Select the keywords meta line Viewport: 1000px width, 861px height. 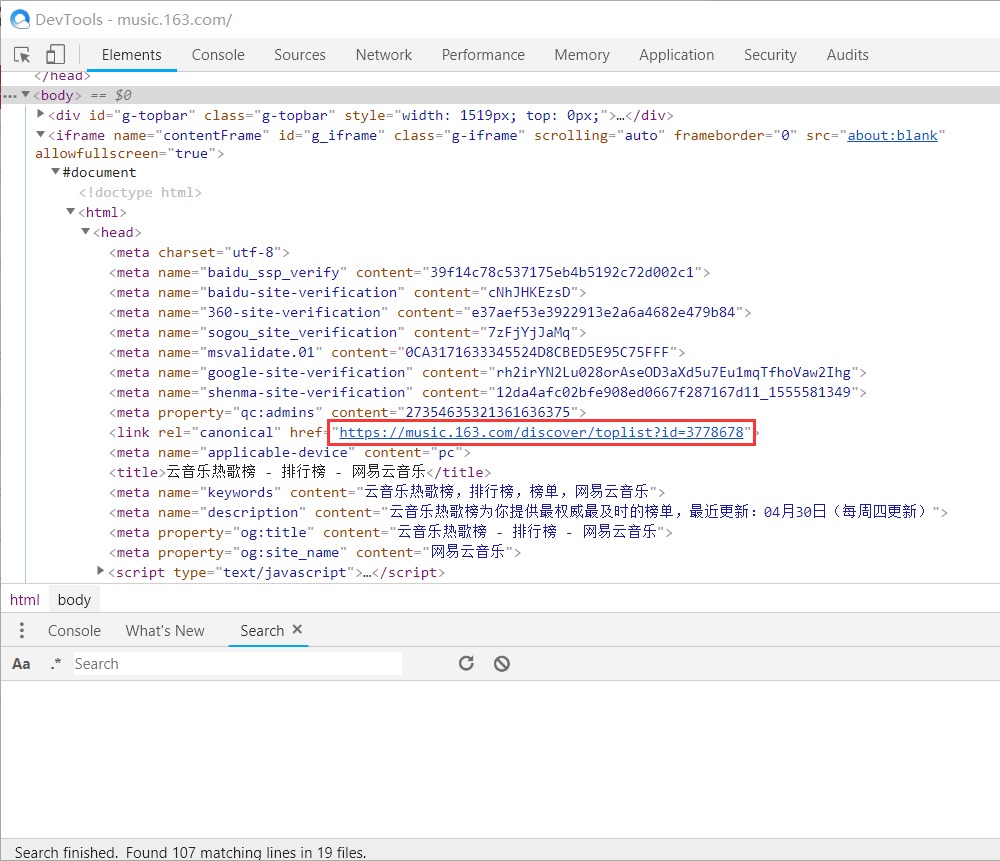[x=386, y=492]
